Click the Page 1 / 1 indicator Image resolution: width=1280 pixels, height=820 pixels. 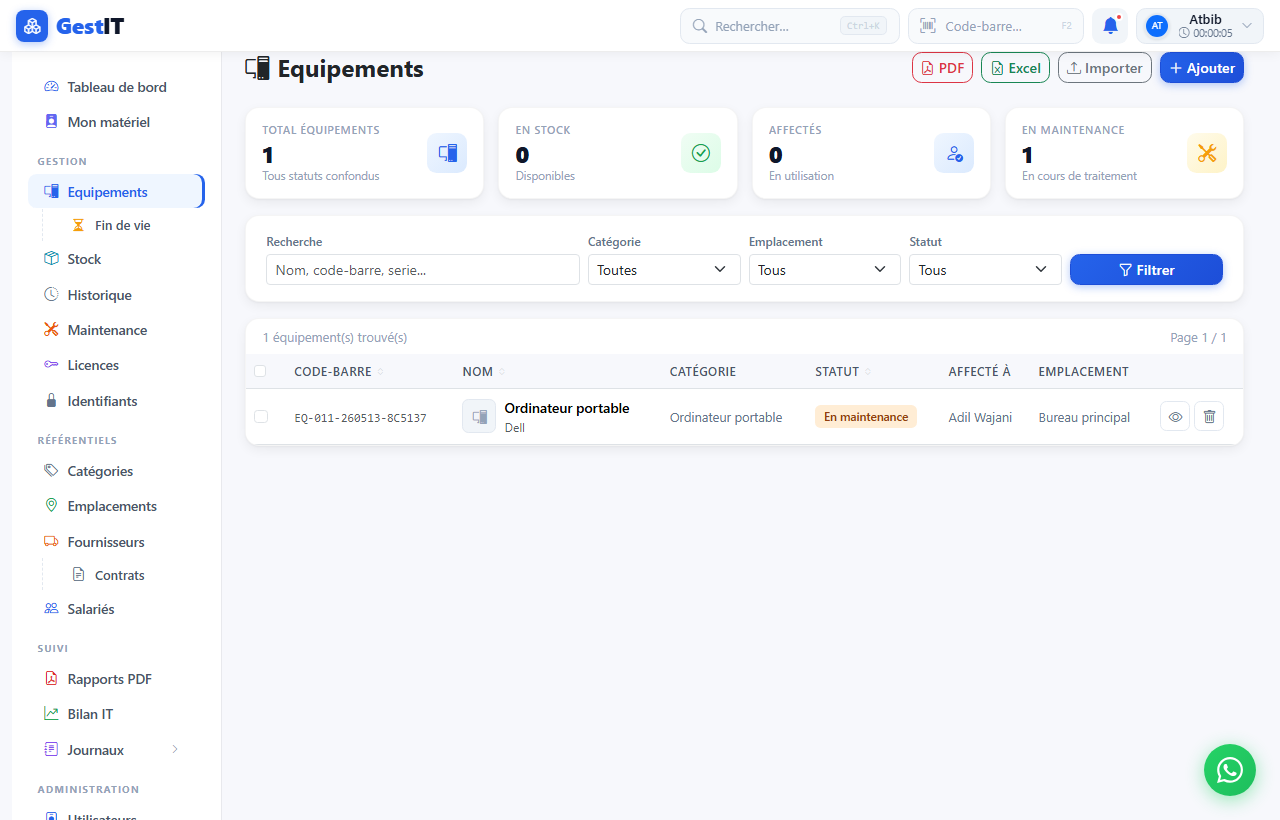tap(1198, 338)
